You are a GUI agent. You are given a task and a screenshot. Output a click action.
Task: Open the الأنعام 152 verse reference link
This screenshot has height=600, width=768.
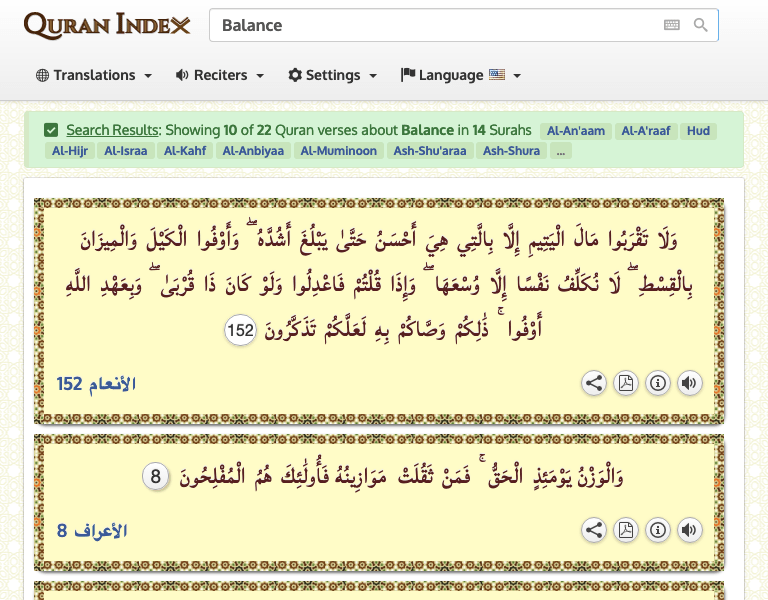point(96,384)
